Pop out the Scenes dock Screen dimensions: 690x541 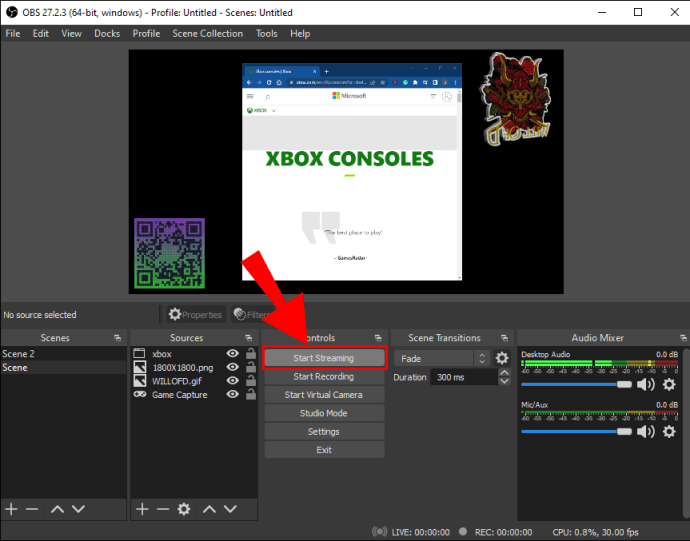coord(117,338)
